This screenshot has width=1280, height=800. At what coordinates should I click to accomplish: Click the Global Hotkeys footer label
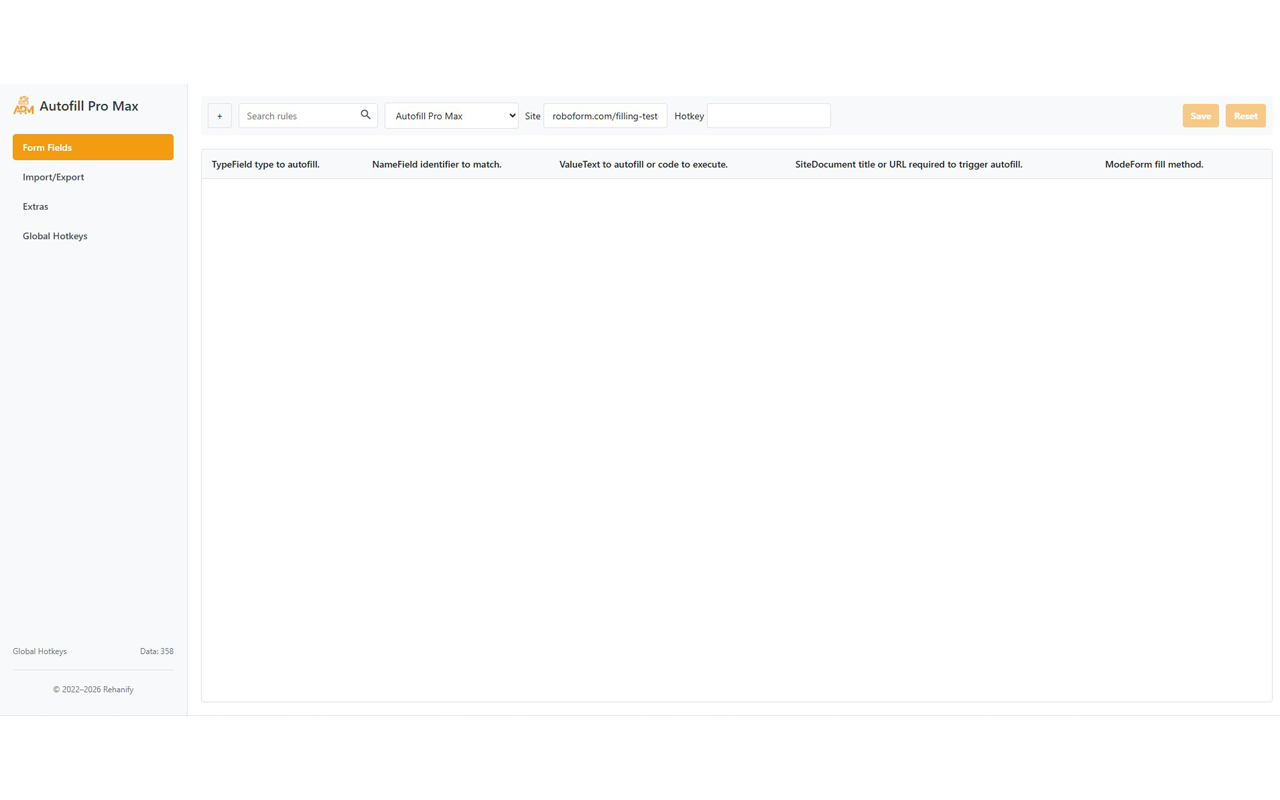pyautogui.click(x=40, y=651)
